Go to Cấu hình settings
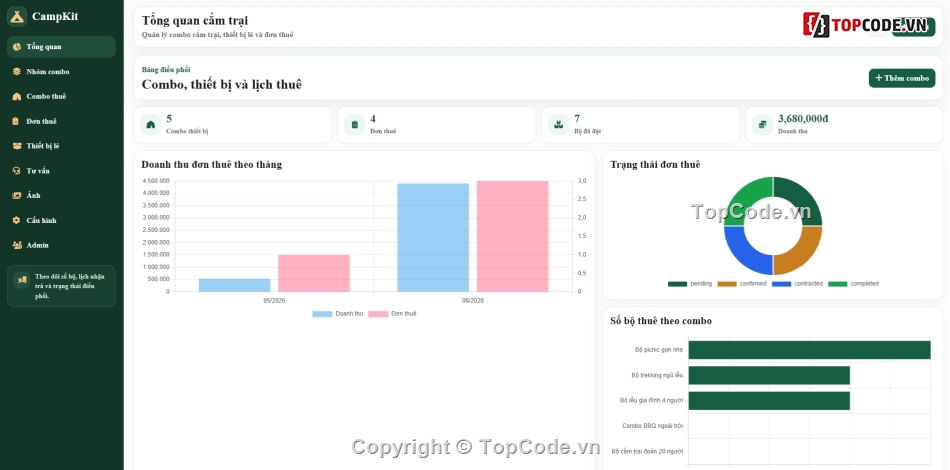 pos(61,220)
